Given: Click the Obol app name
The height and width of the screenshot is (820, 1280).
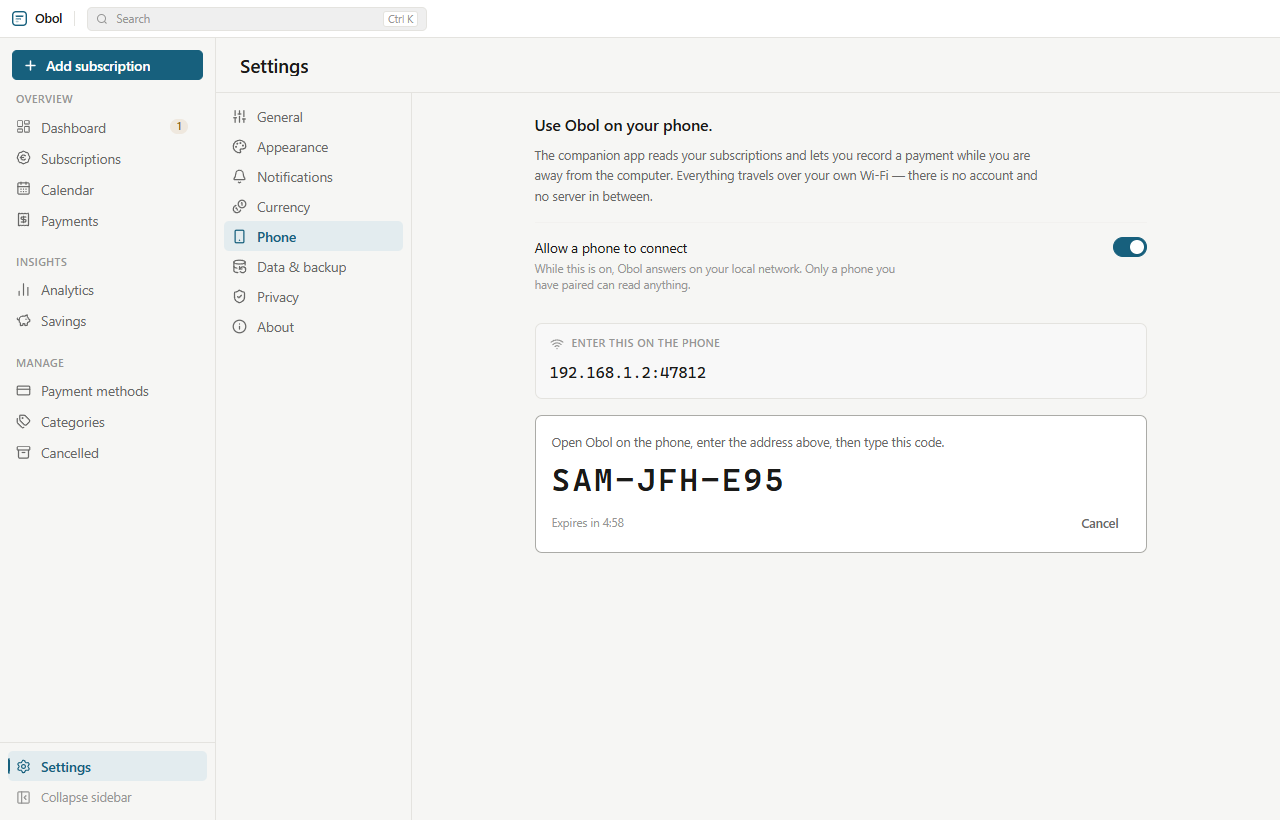Looking at the screenshot, I should (x=48, y=18).
